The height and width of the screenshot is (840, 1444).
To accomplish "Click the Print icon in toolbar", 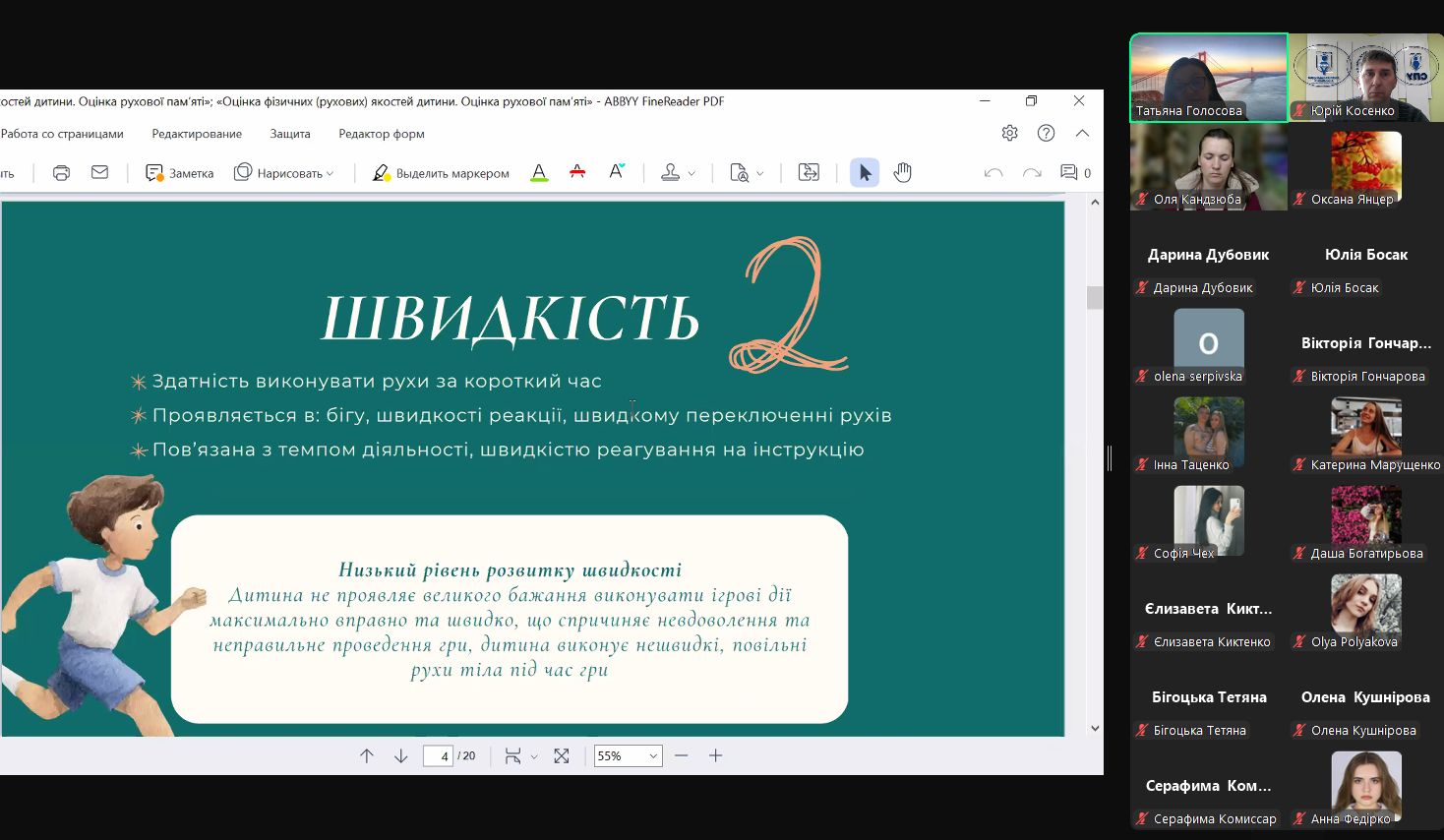I will (x=61, y=173).
